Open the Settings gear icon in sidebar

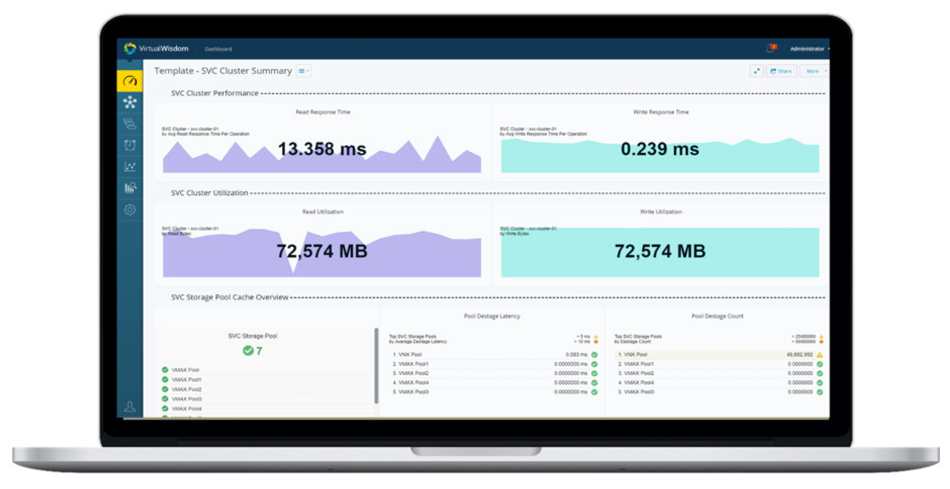coord(130,210)
